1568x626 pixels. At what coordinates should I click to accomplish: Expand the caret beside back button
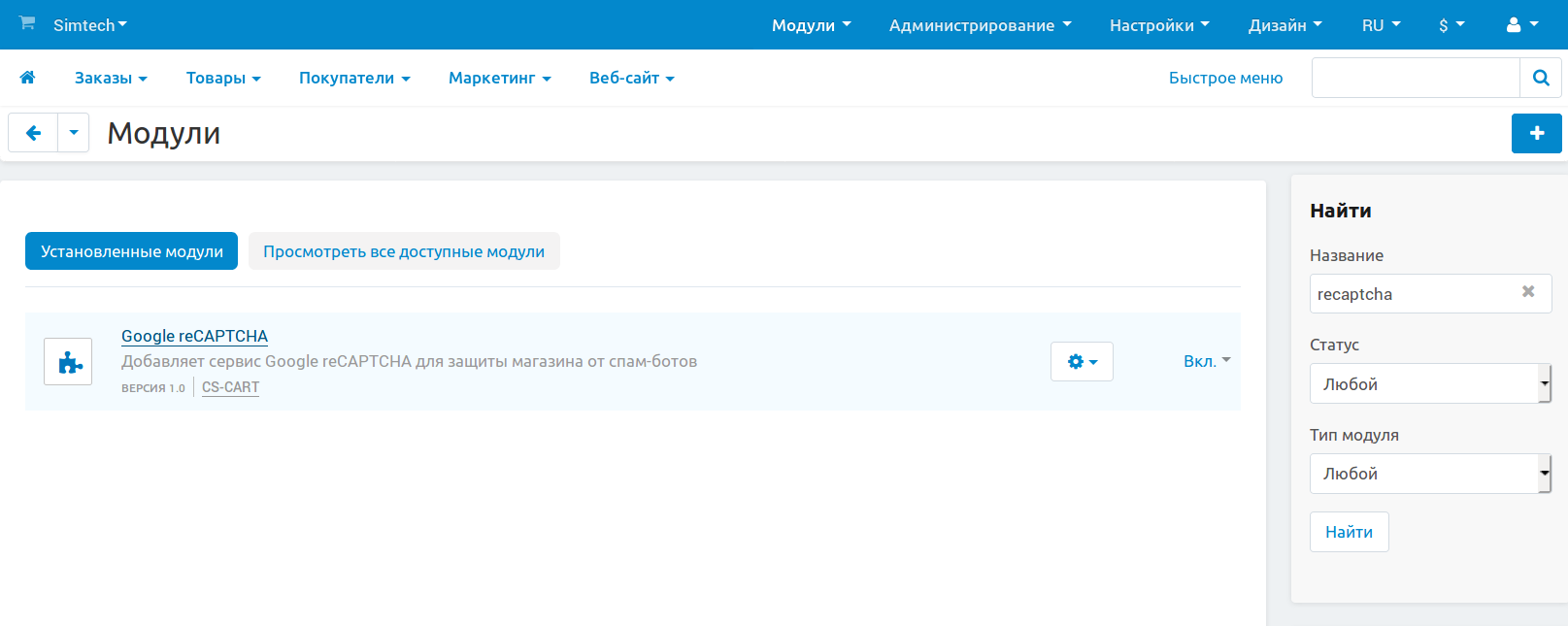tap(74, 133)
